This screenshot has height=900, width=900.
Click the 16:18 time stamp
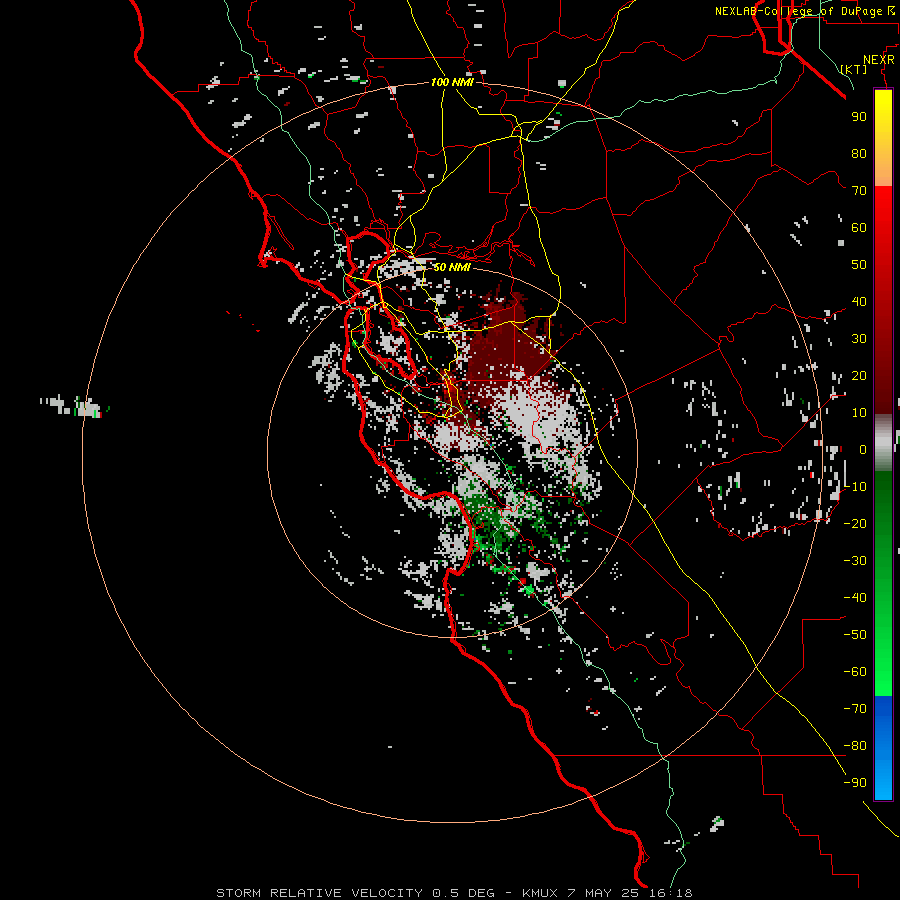670,893
